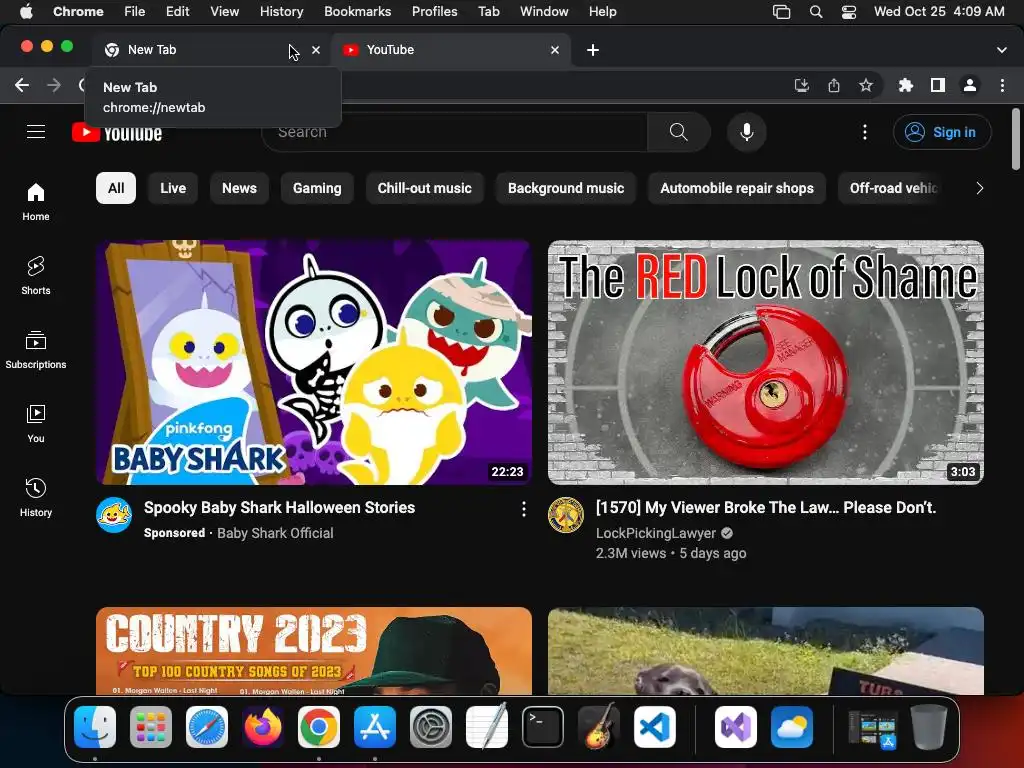Bookmark this page with the star
The image size is (1024, 768).
click(x=865, y=85)
